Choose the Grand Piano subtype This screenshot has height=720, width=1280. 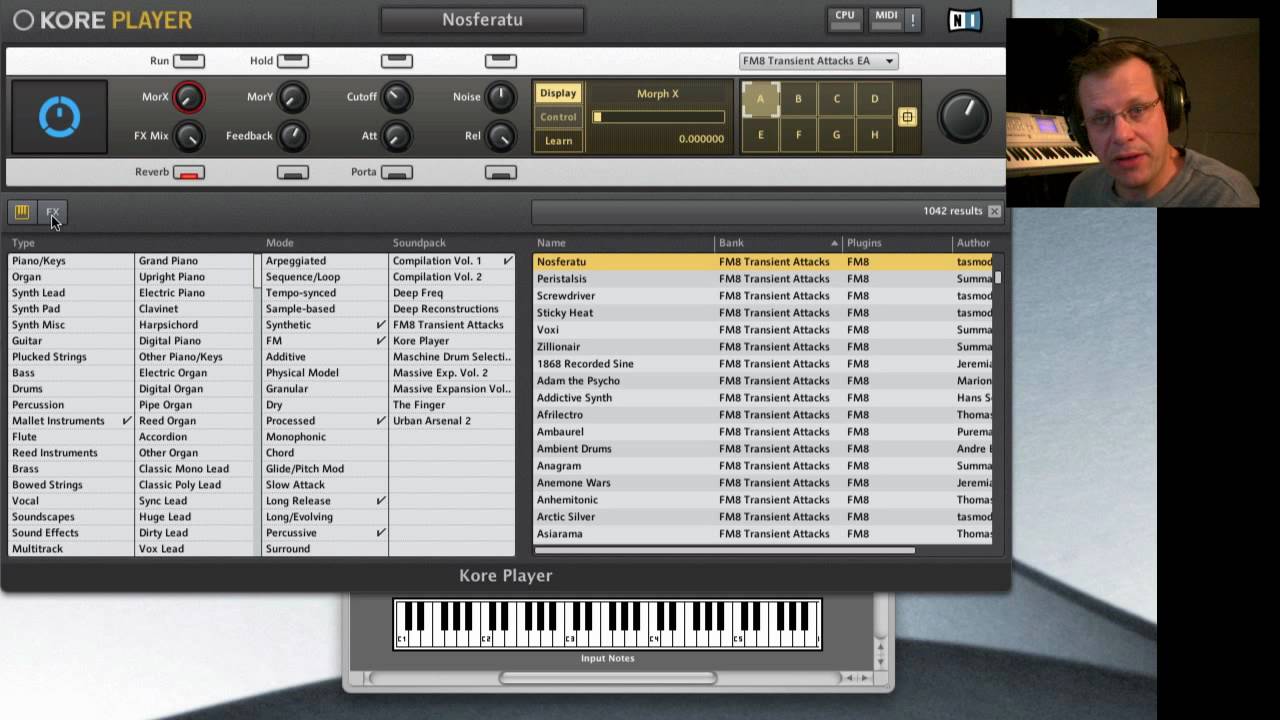(x=195, y=261)
